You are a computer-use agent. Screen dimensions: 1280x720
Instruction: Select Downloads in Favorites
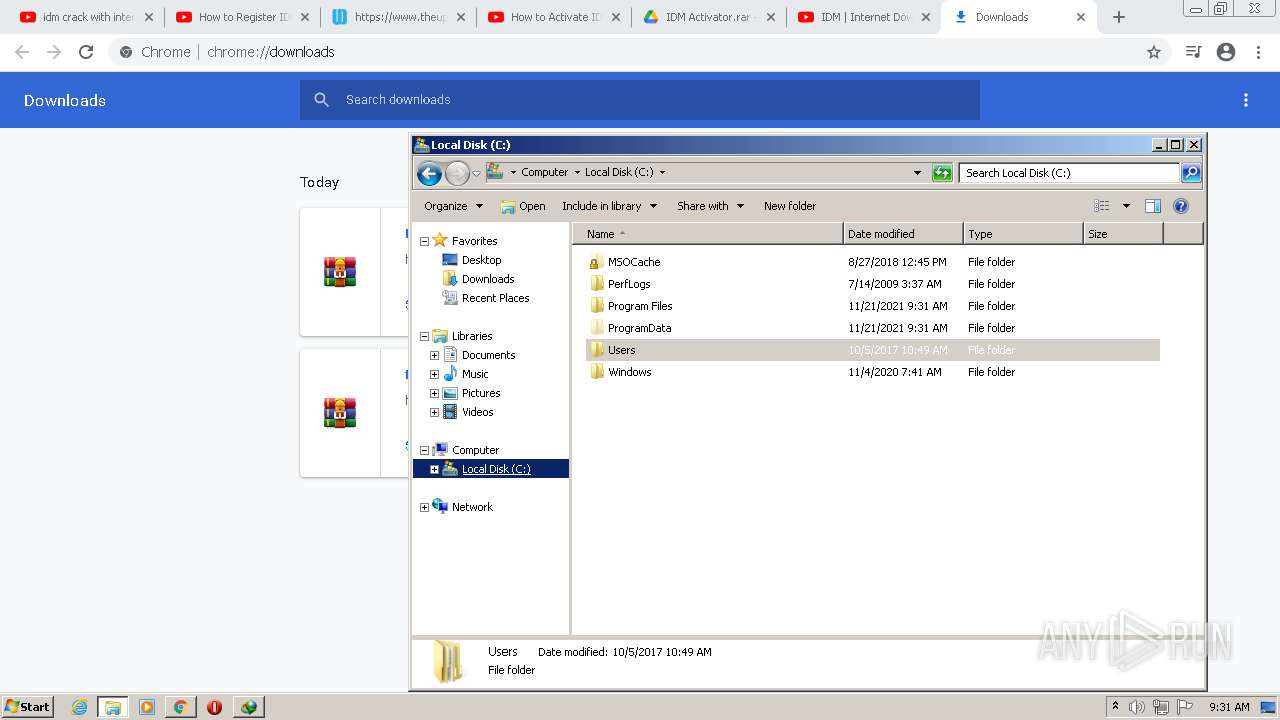(x=488, y=279)
